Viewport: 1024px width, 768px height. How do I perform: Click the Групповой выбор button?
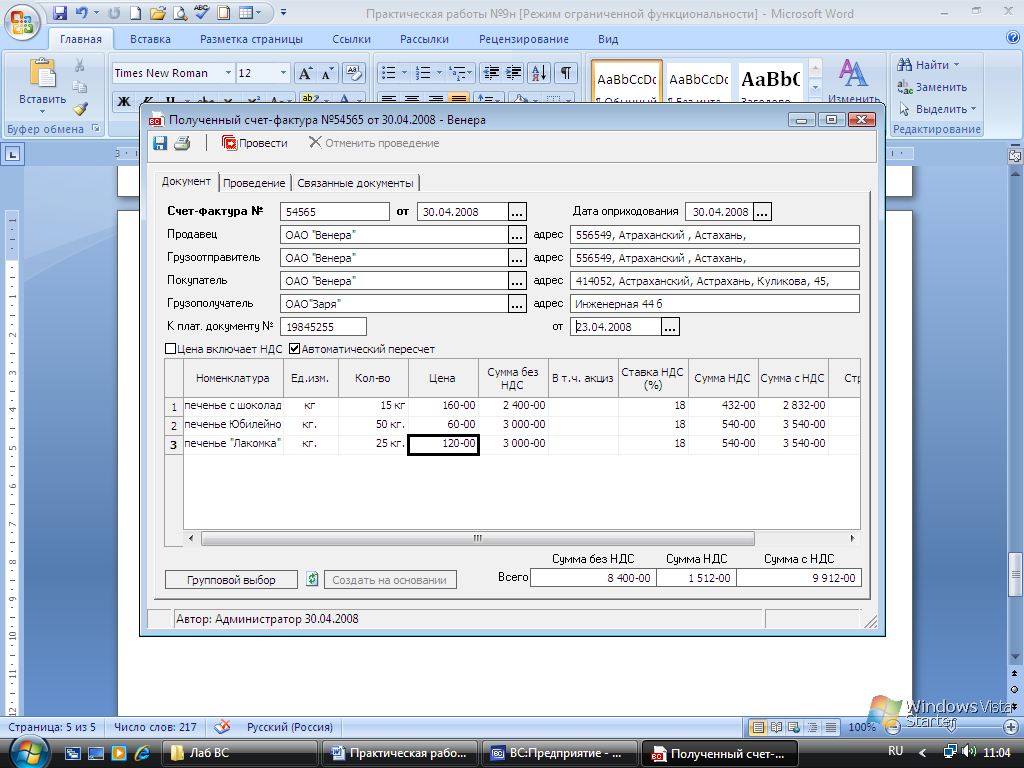click(231, 580)
